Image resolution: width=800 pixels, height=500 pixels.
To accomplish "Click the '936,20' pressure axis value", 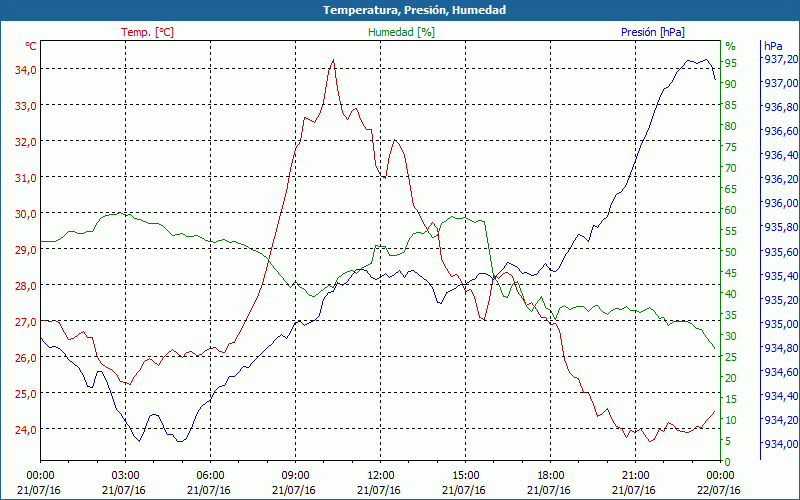I will coord(781,180).
